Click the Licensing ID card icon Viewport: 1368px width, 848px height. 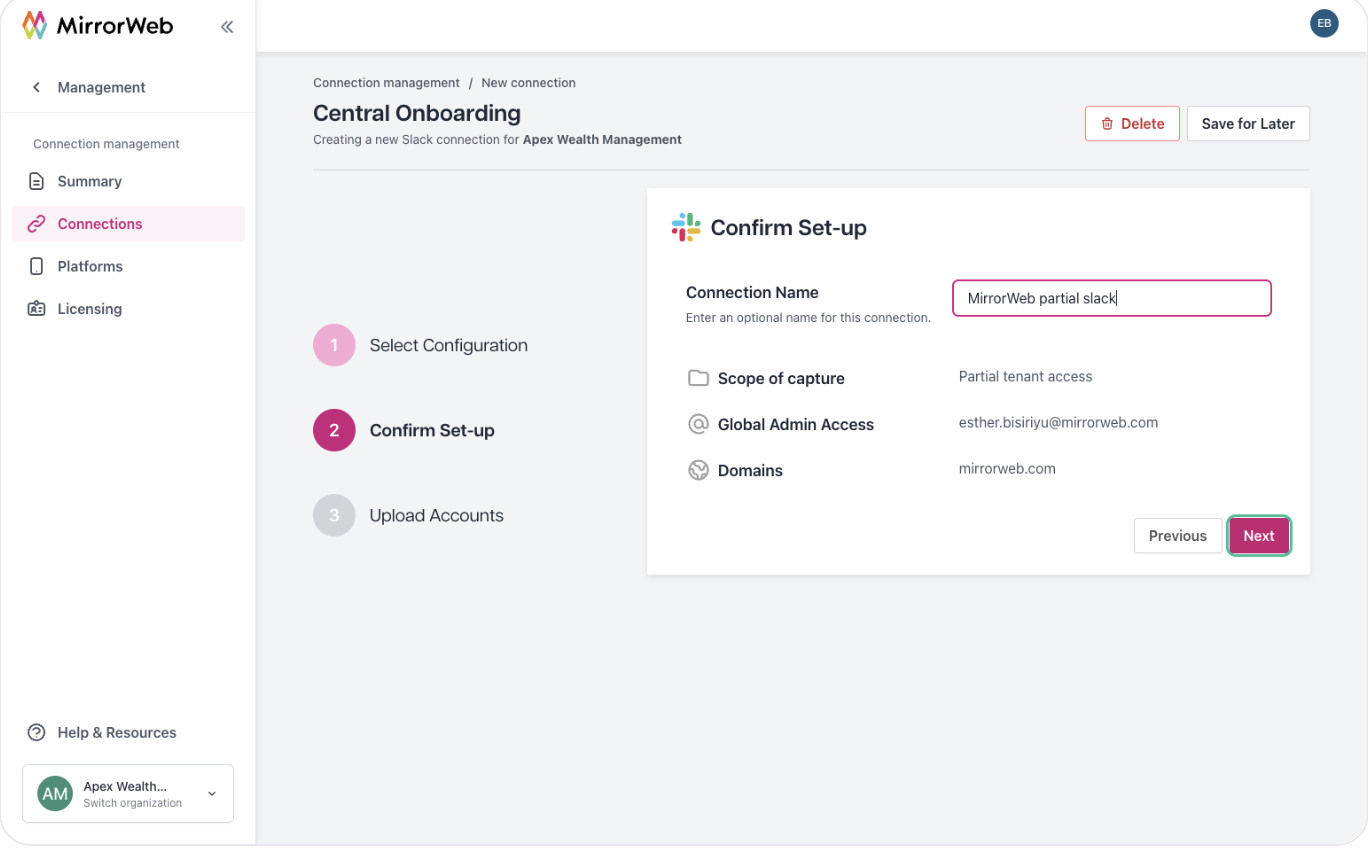[x=37, y=309]
